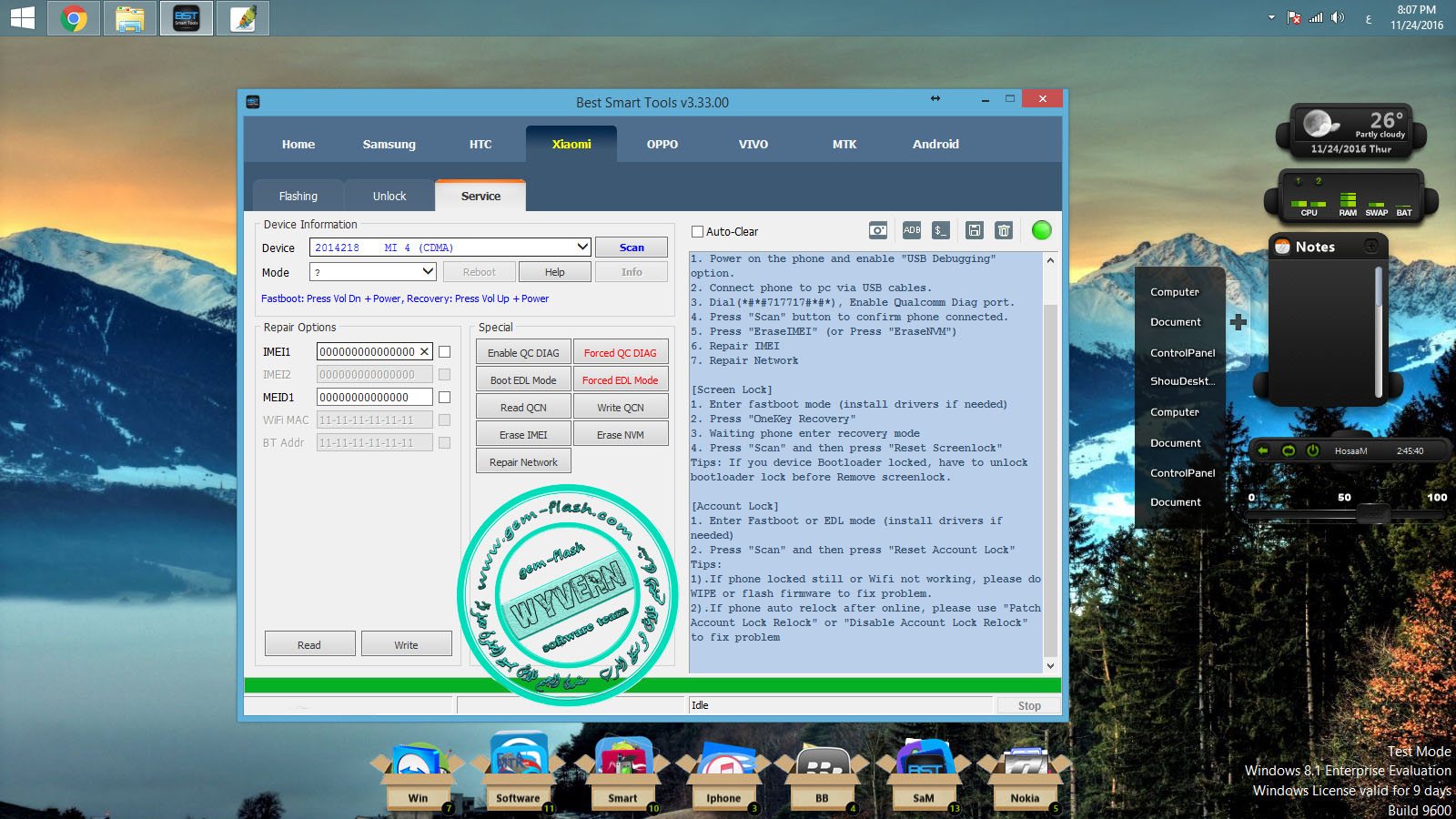Open the Flashing sub-tab
Screen dimensions: 1456x819
click(x=298, y=196)
